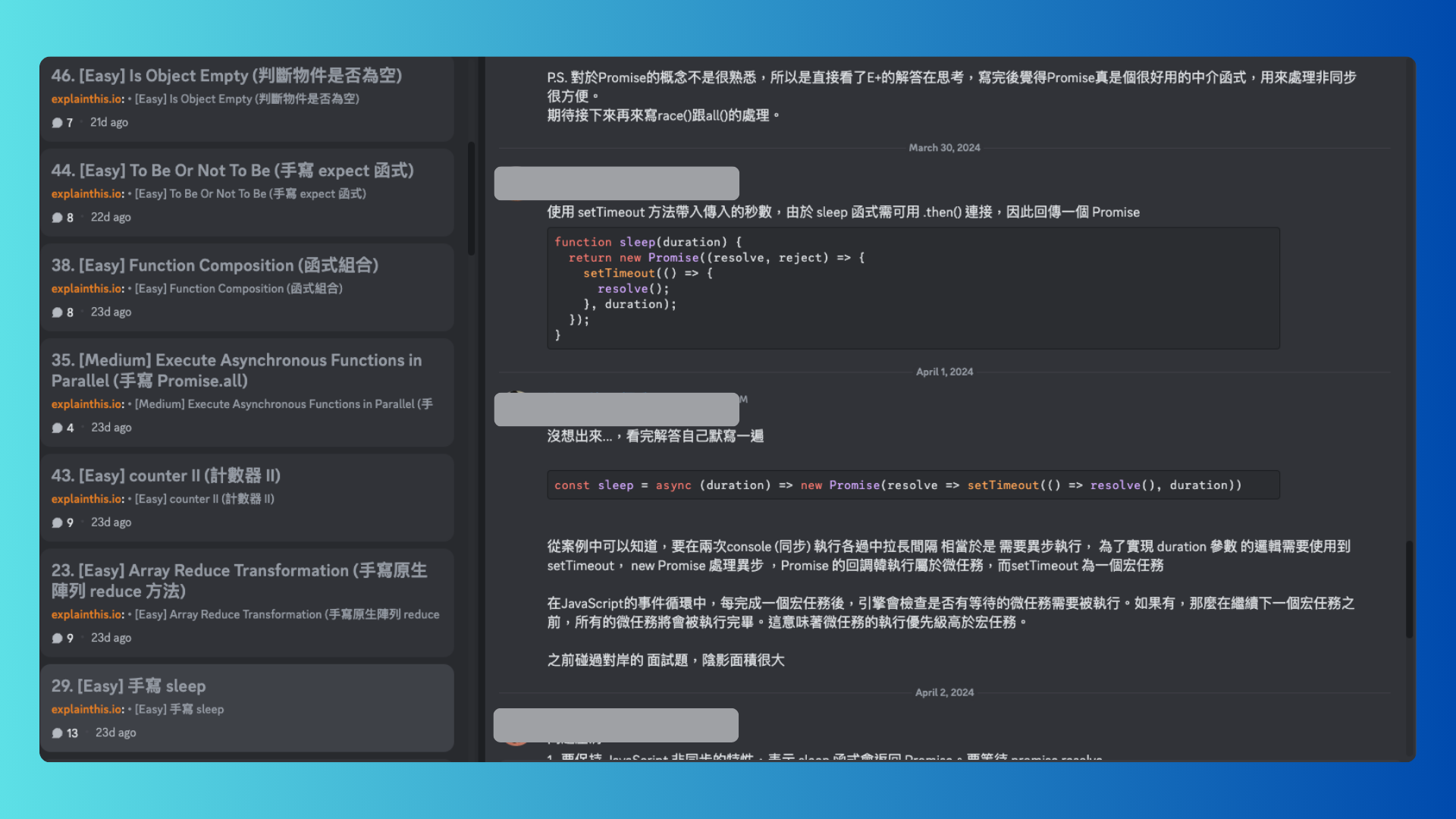Click the comment bubble icon on "Is Object Empty" thread
The image size is (1456, 819).
[x=57, y=122]
